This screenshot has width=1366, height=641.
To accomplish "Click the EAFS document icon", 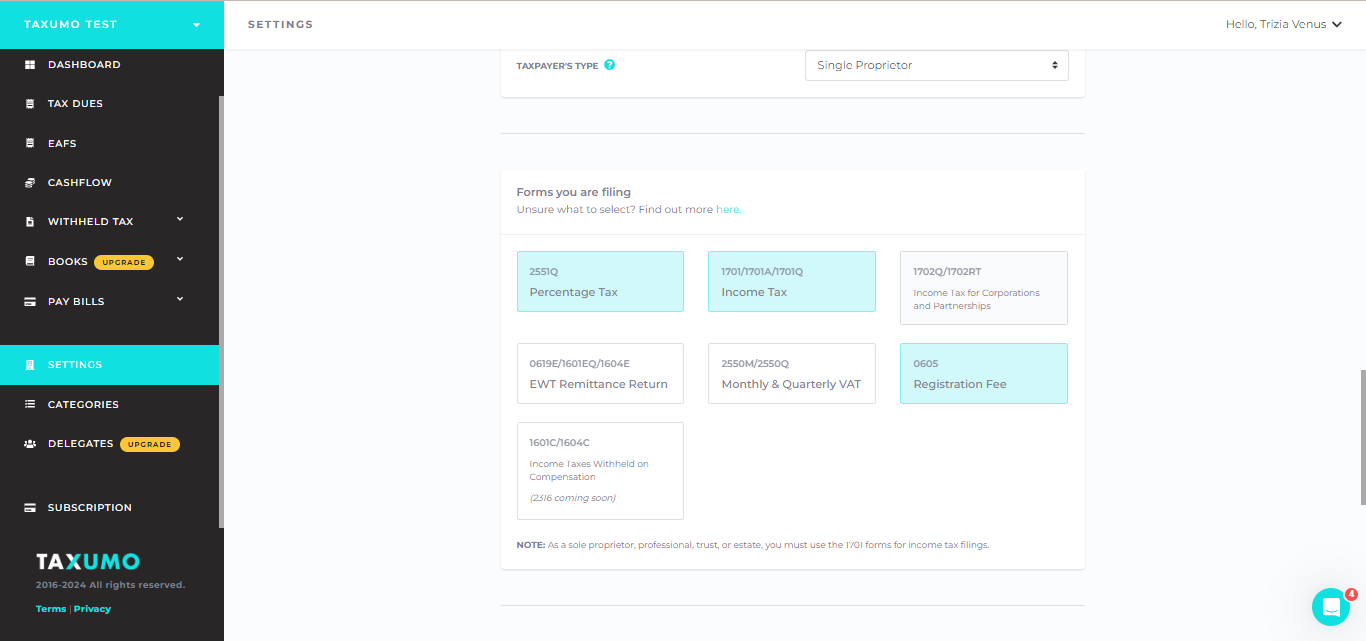I will click(30, 144).
